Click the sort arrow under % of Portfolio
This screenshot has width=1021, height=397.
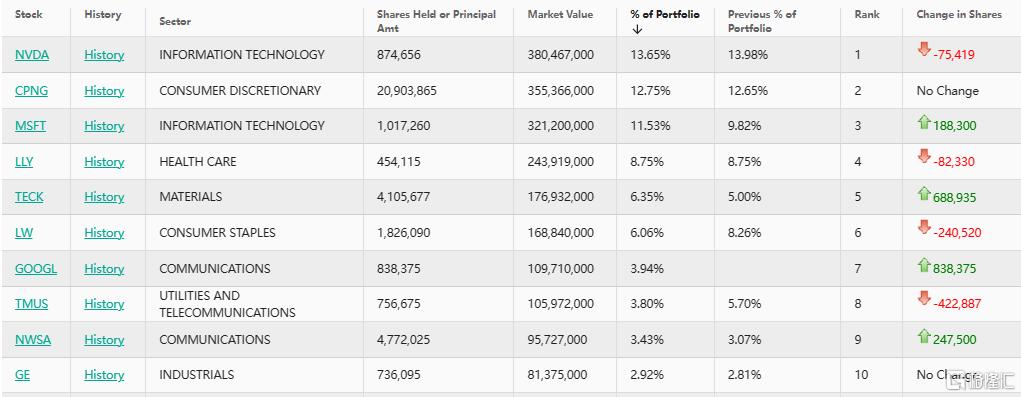click(637, 29)
